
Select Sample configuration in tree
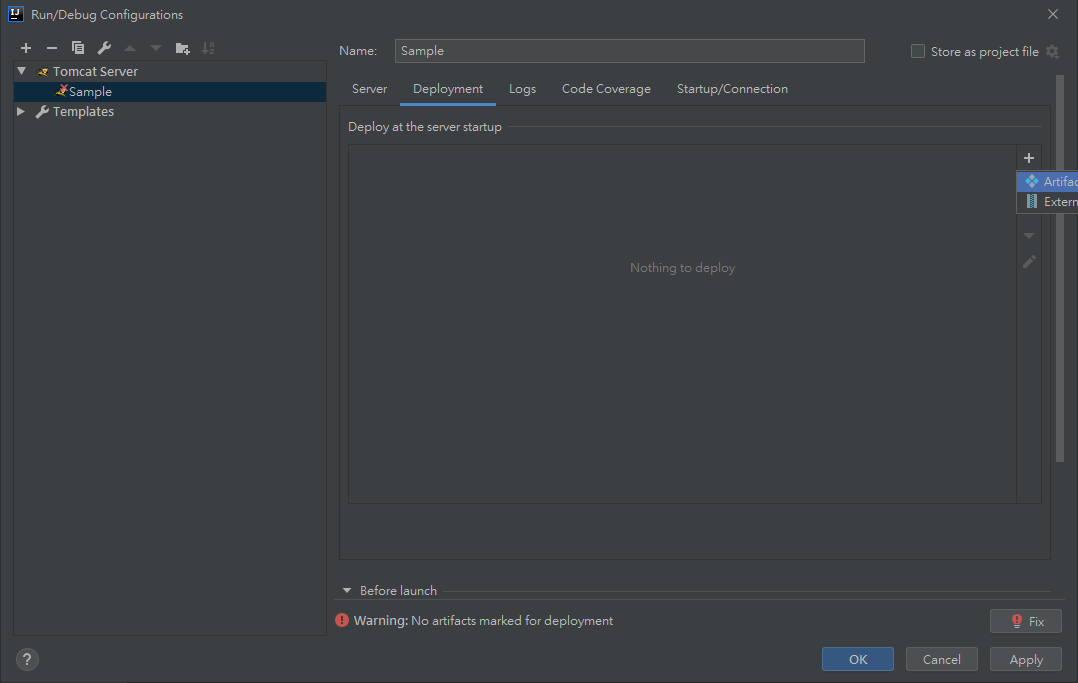click(170, 91)
